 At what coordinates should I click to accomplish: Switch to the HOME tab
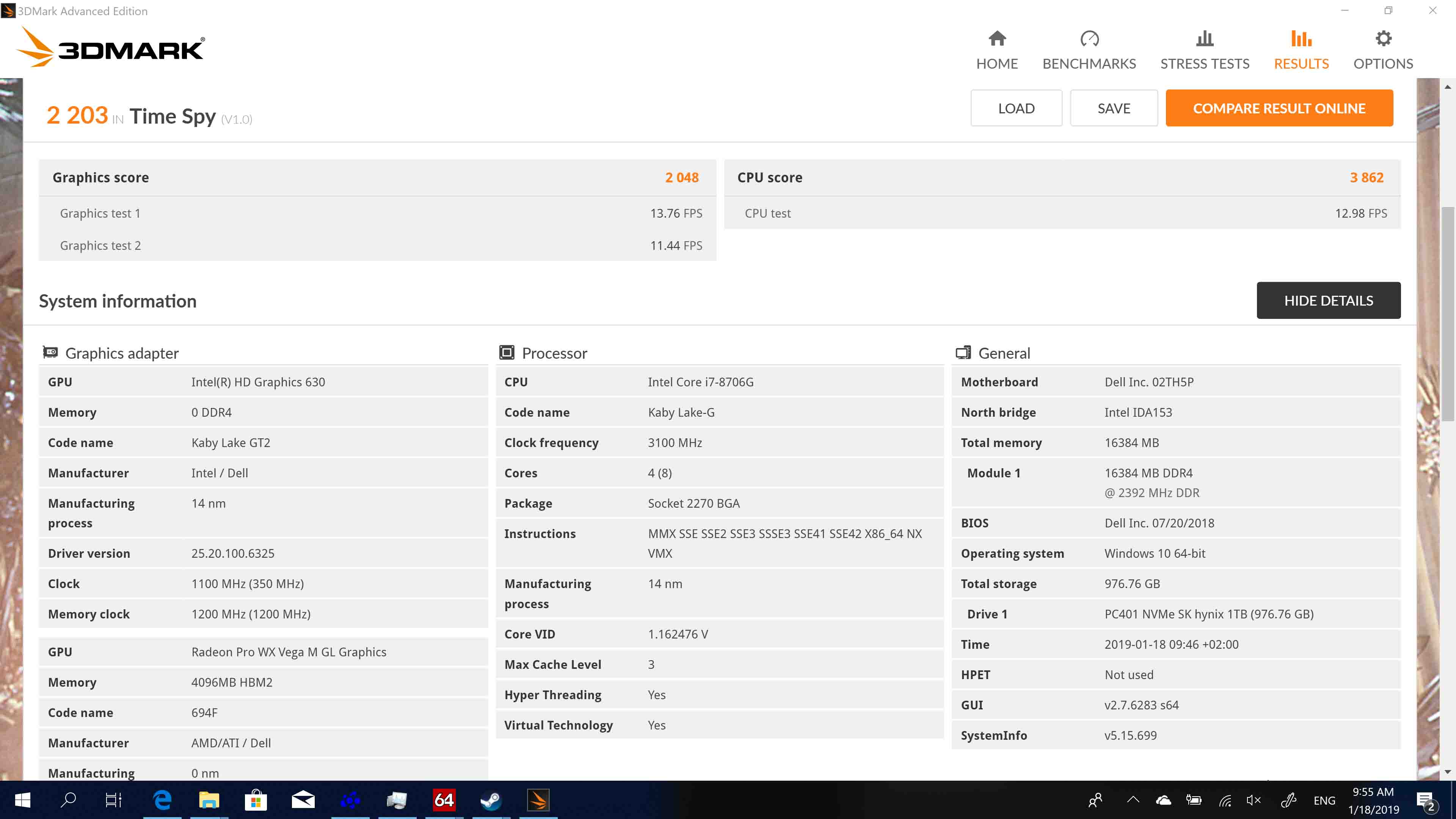(x=997, y=64)
